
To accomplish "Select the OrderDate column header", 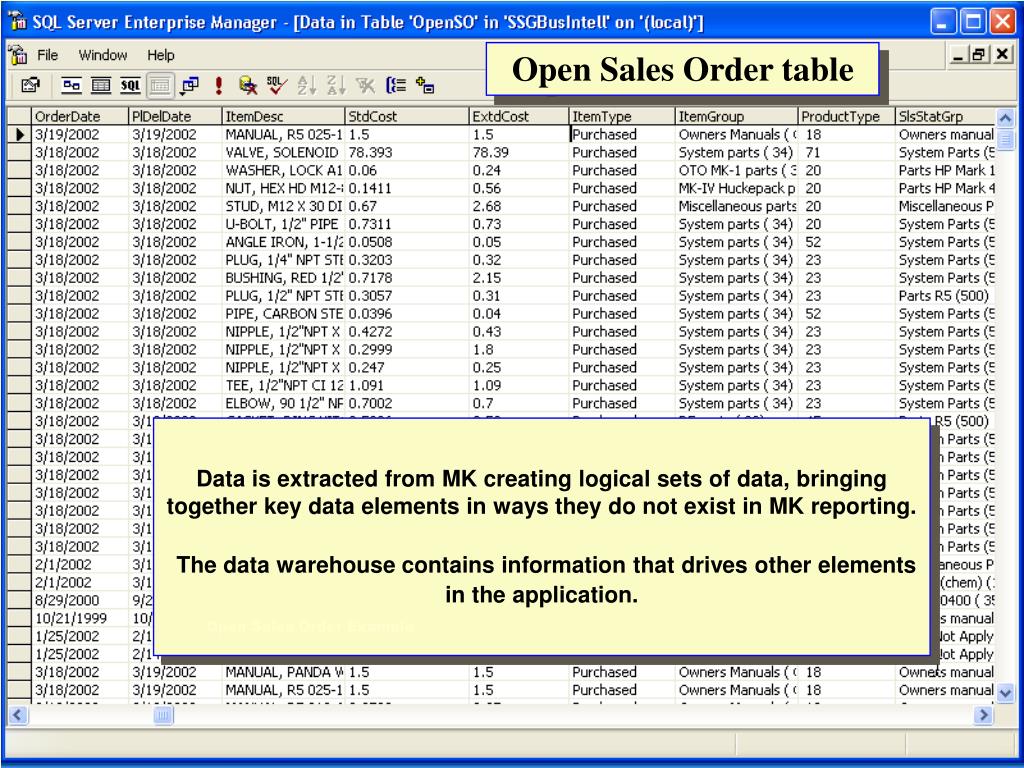I will tap(80, 116).
